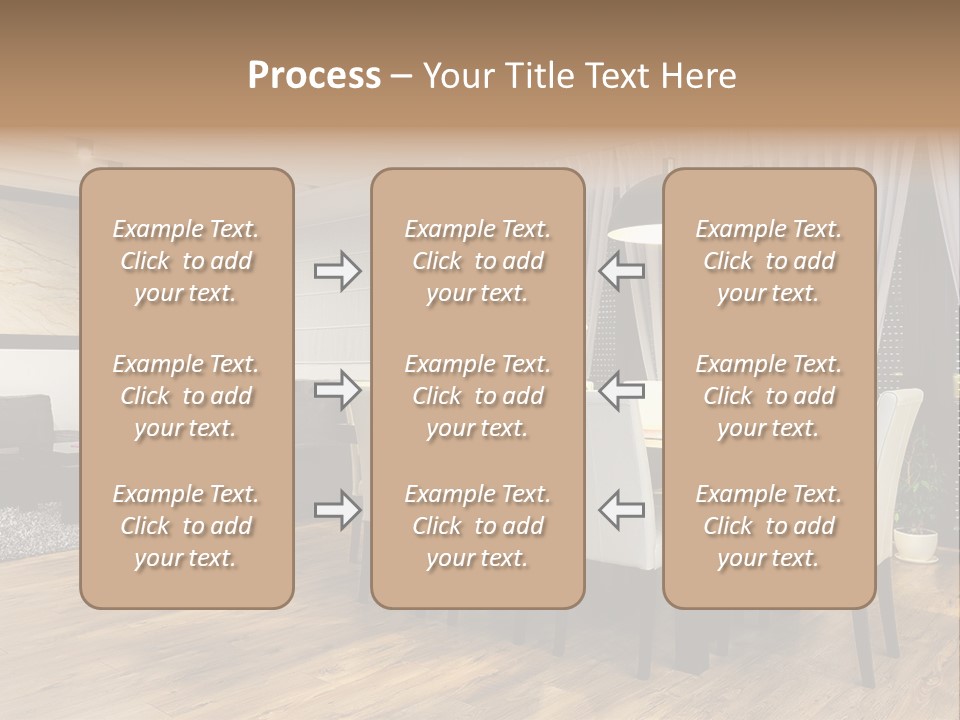This screenshot has height=720, width=960.
Task: Click bottom Example Text in left box
Action: point(186,526)
